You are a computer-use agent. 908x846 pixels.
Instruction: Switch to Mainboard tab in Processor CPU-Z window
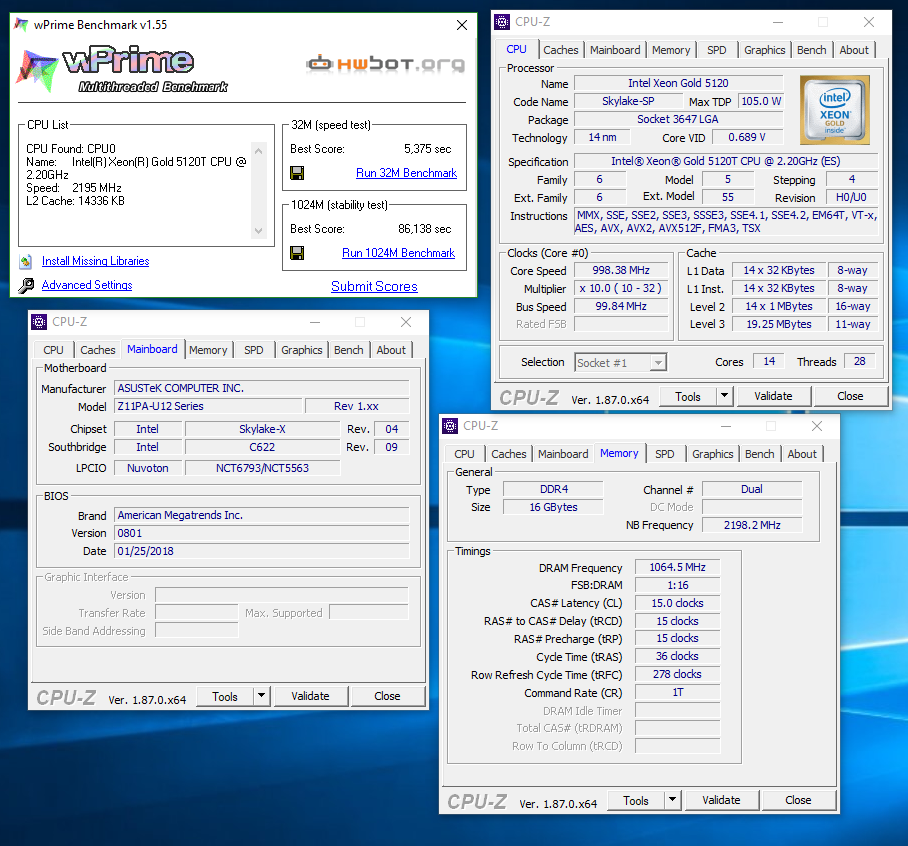coord(615,50)
